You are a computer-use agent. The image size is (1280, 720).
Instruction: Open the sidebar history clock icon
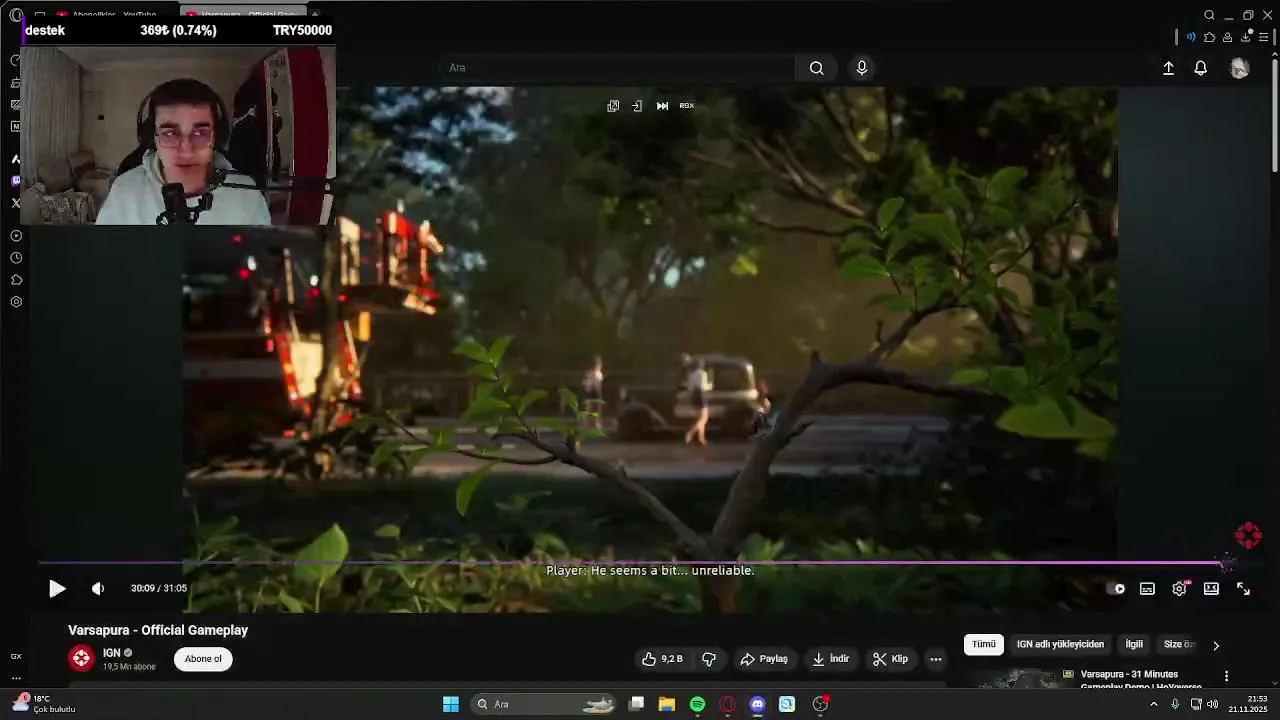click(16, 258)
